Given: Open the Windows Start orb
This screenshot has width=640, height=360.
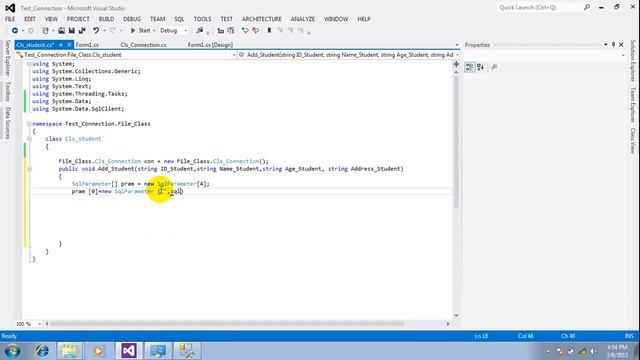Looking at the screenshot, I should click(12, 351).
